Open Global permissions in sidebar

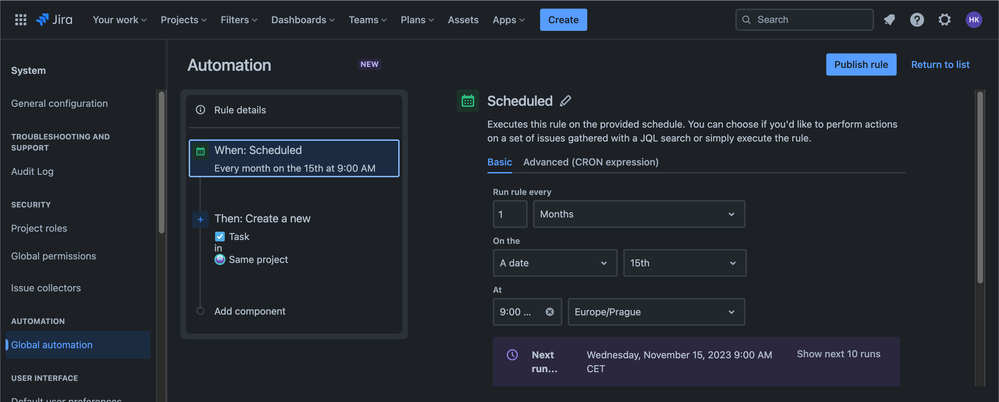coord(54,256)
